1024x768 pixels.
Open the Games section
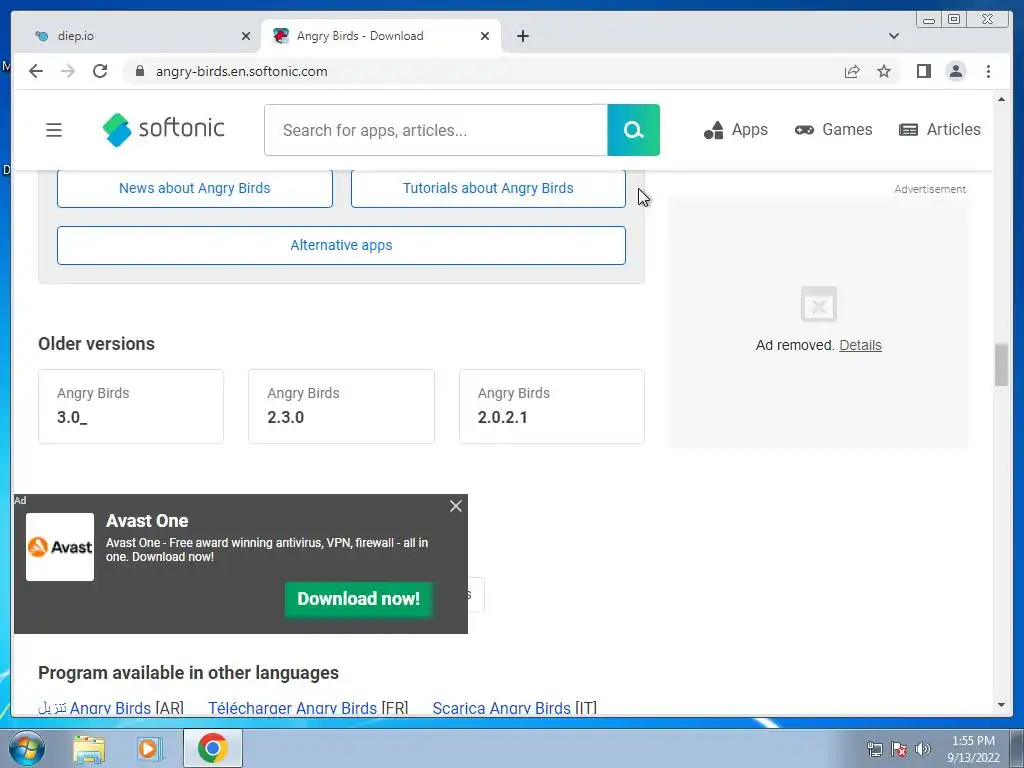pyautogui.click(x=833, y=129)
